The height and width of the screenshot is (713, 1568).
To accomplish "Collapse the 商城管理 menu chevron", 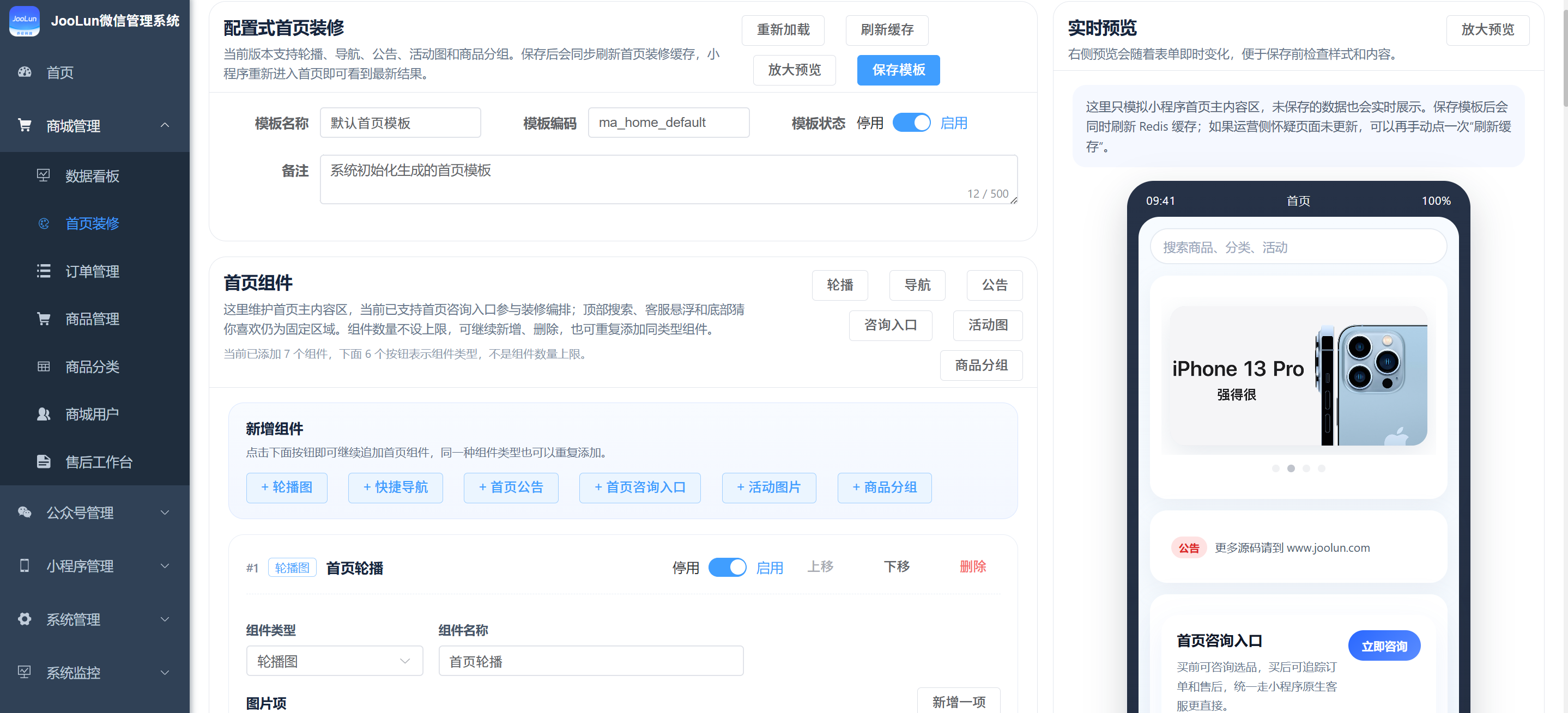I will tap(165, 125).
